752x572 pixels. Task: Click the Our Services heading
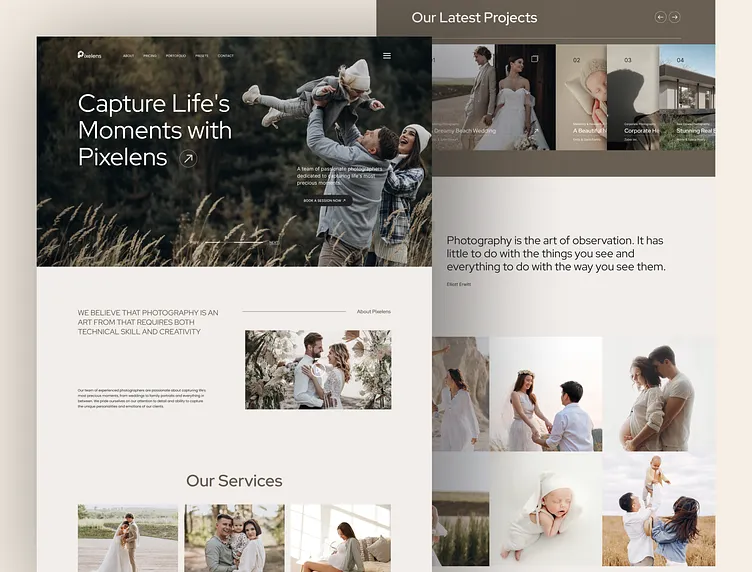coord(235,481)
